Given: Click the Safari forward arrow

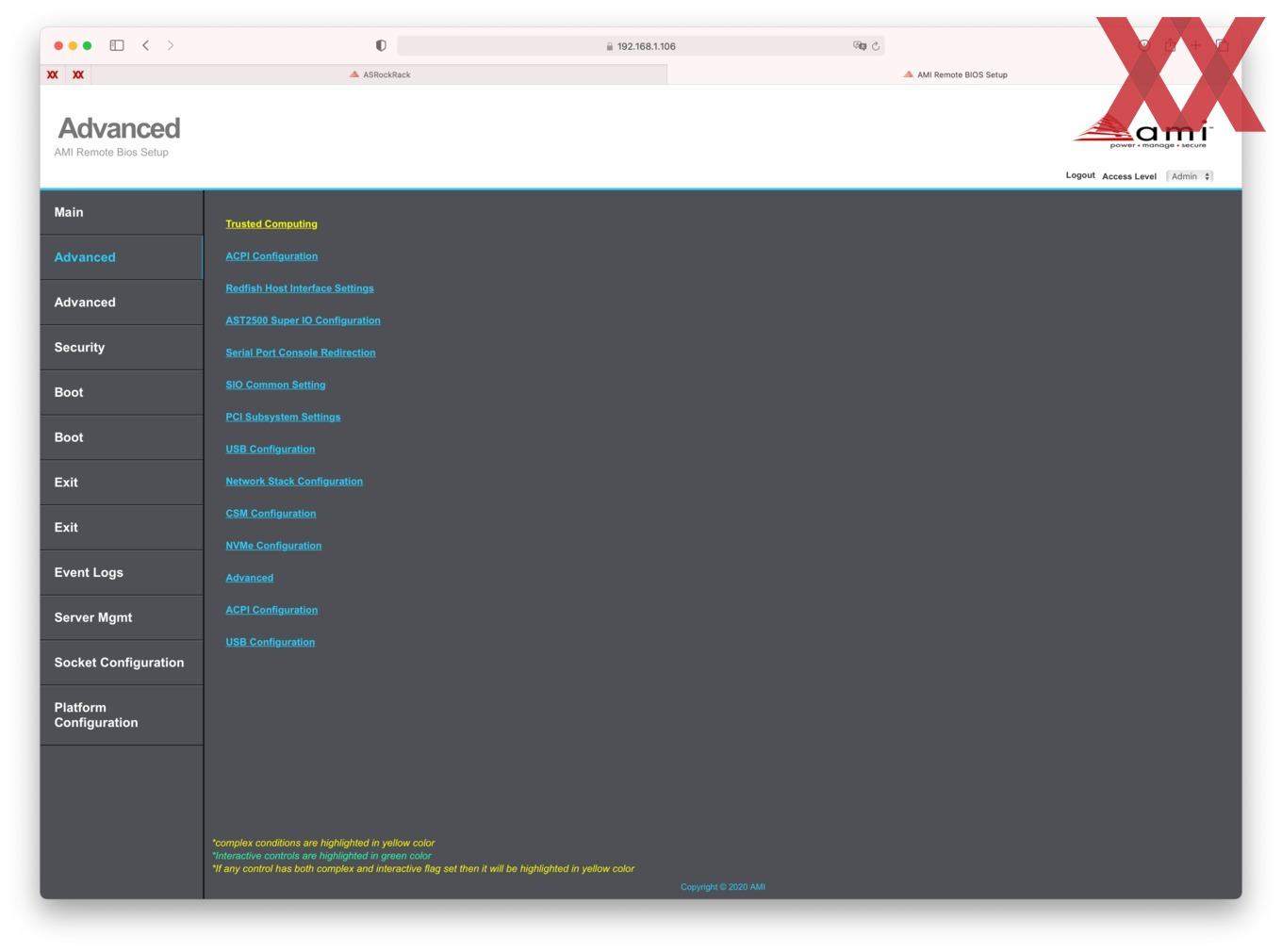Looking at the screenshot, I should tap(171, 45).
